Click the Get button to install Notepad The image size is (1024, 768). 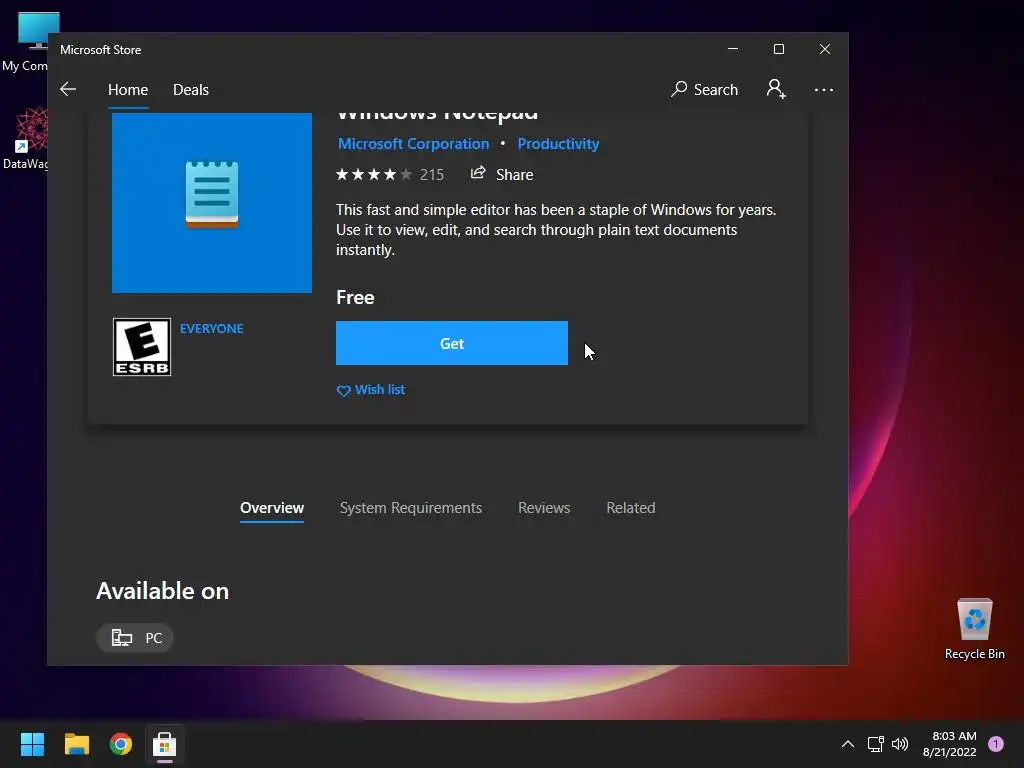tap(452, 343)
